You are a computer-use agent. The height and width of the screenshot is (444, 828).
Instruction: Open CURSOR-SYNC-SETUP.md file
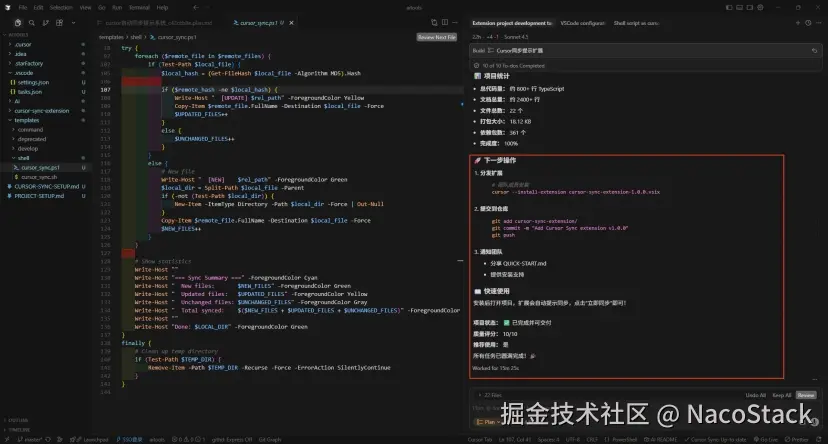tap(46, 187)
